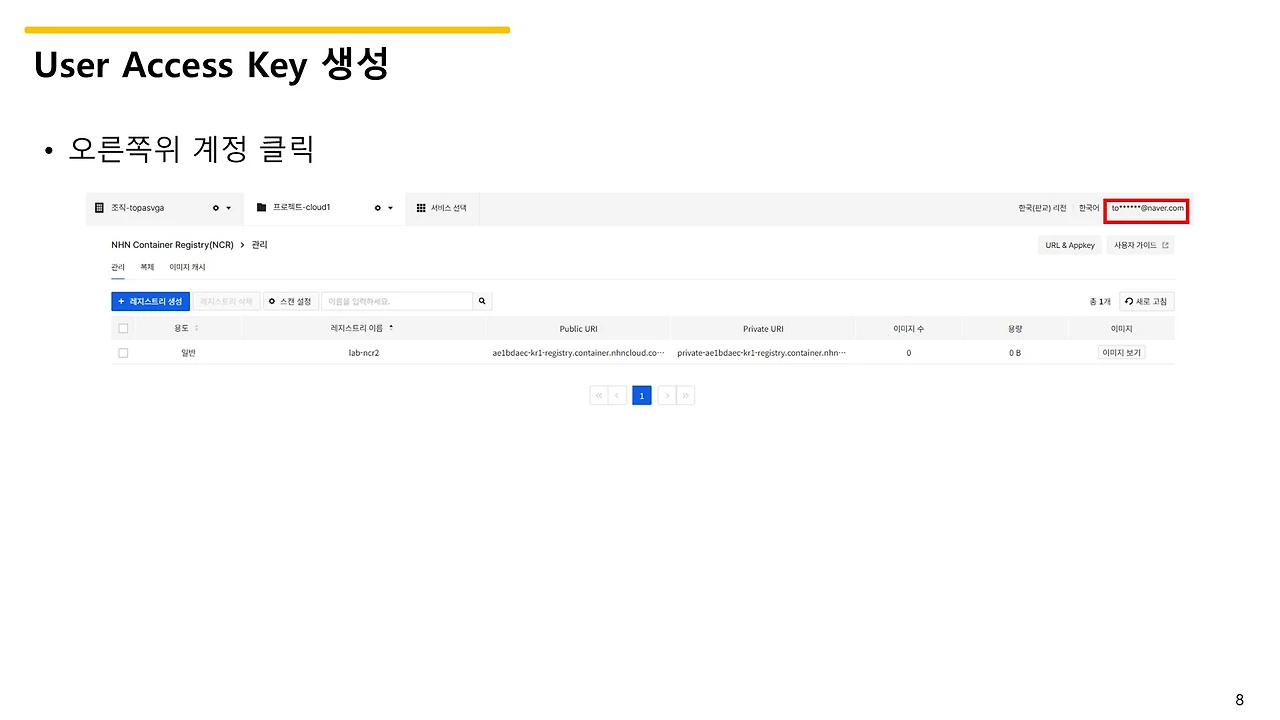The image size is (1280, 720).
Task: Click 관리 in the breadcrumb
Action: 259,245
